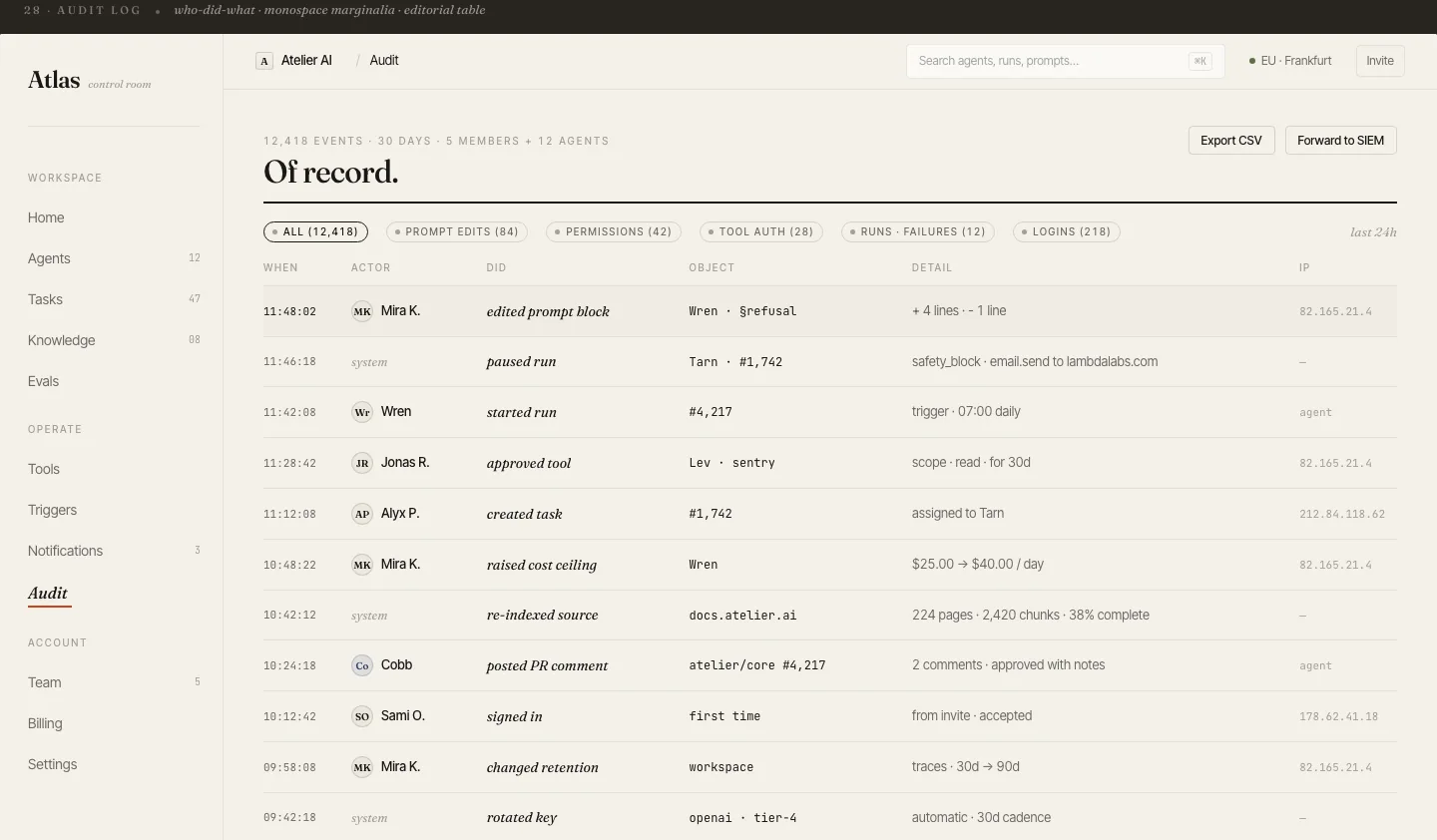
Task: Click Mira K. avatar on 11:48:02 row
Action: coord(362,311)
